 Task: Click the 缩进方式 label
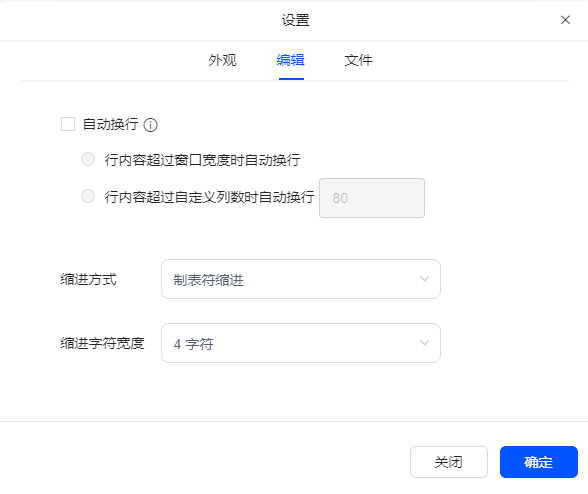pyautogui.click(x=88, y=279)
